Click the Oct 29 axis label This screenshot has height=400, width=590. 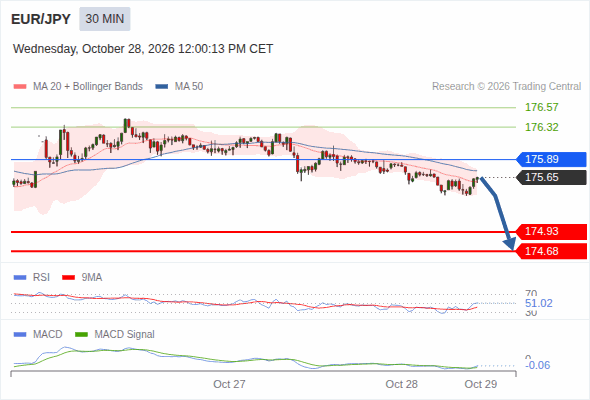click(481, 384)
